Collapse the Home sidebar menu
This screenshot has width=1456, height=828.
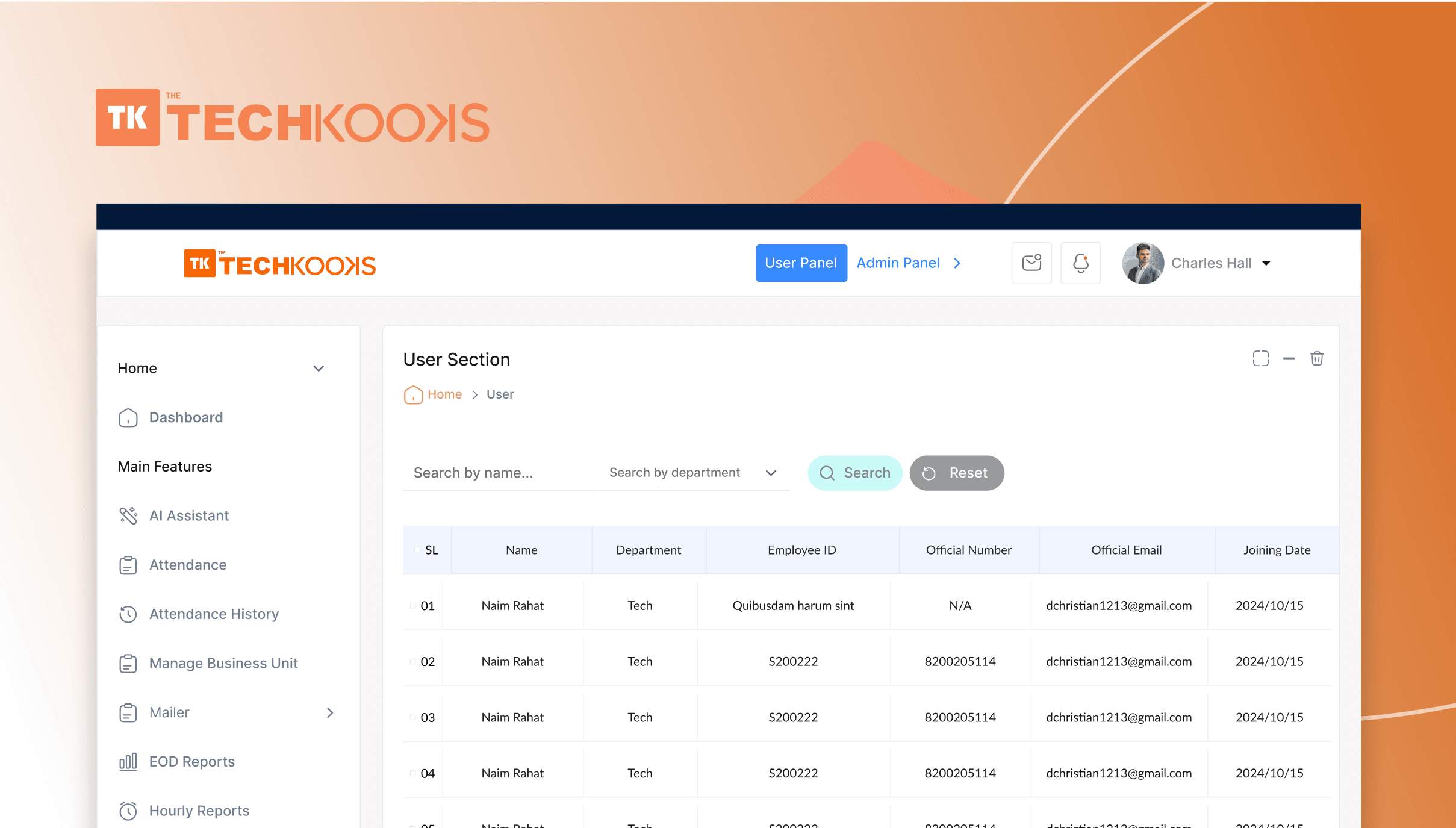(319, 368)
